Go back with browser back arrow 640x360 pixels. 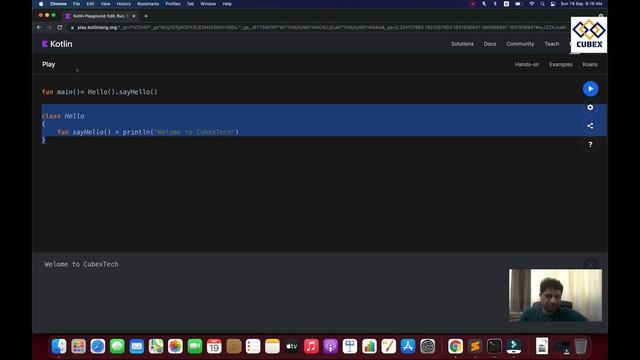[x=39, y=27]
